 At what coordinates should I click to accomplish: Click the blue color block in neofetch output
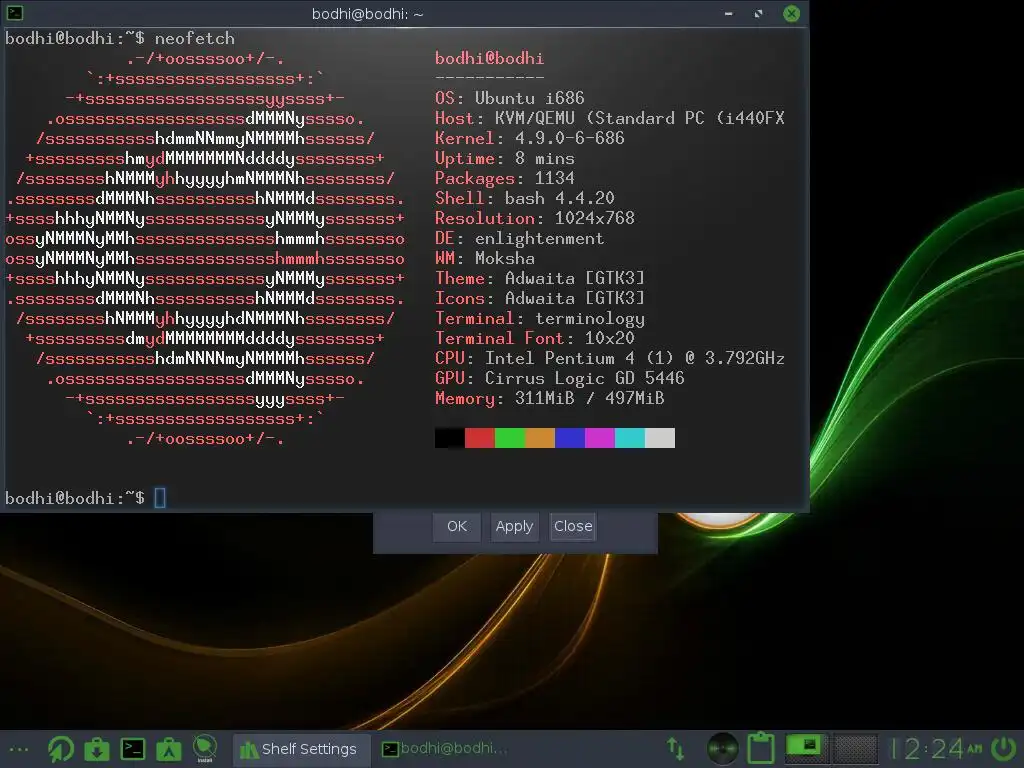(x=569, y=438)
